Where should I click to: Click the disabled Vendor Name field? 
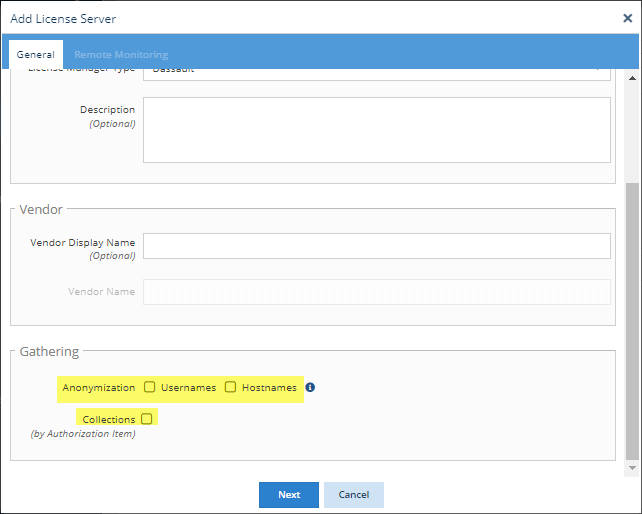tap(377, 292)
